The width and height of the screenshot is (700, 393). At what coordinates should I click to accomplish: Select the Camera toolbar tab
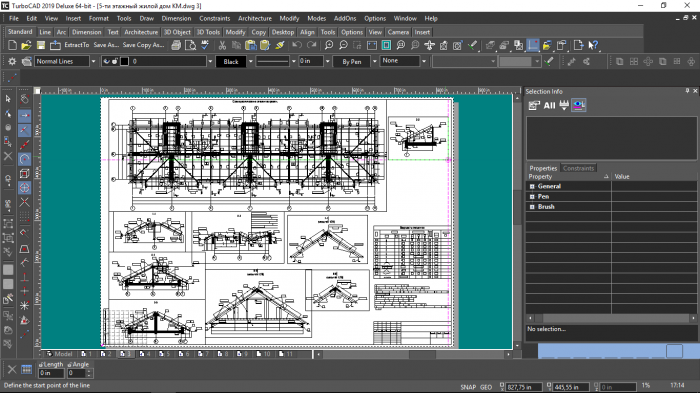pos(398,32)
